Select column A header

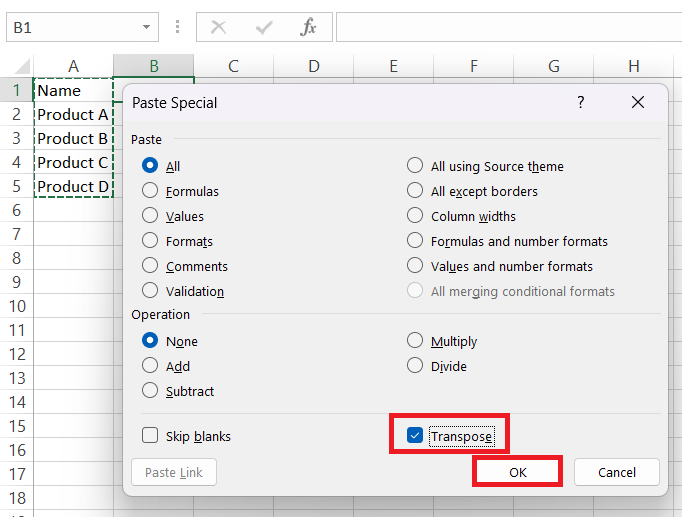click(74, 66)
